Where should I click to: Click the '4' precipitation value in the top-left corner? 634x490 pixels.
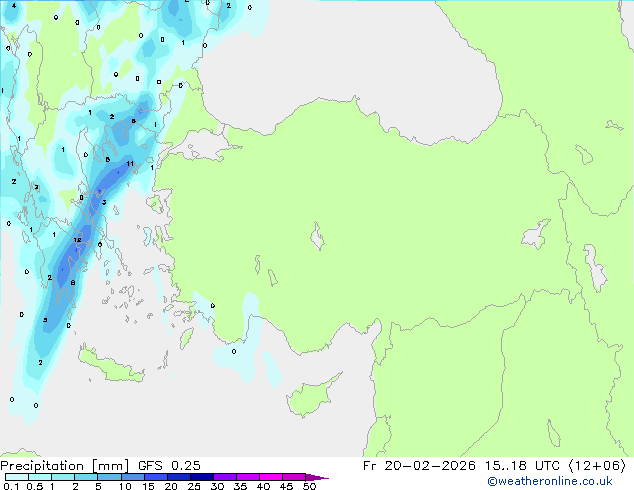coord(14,6)
